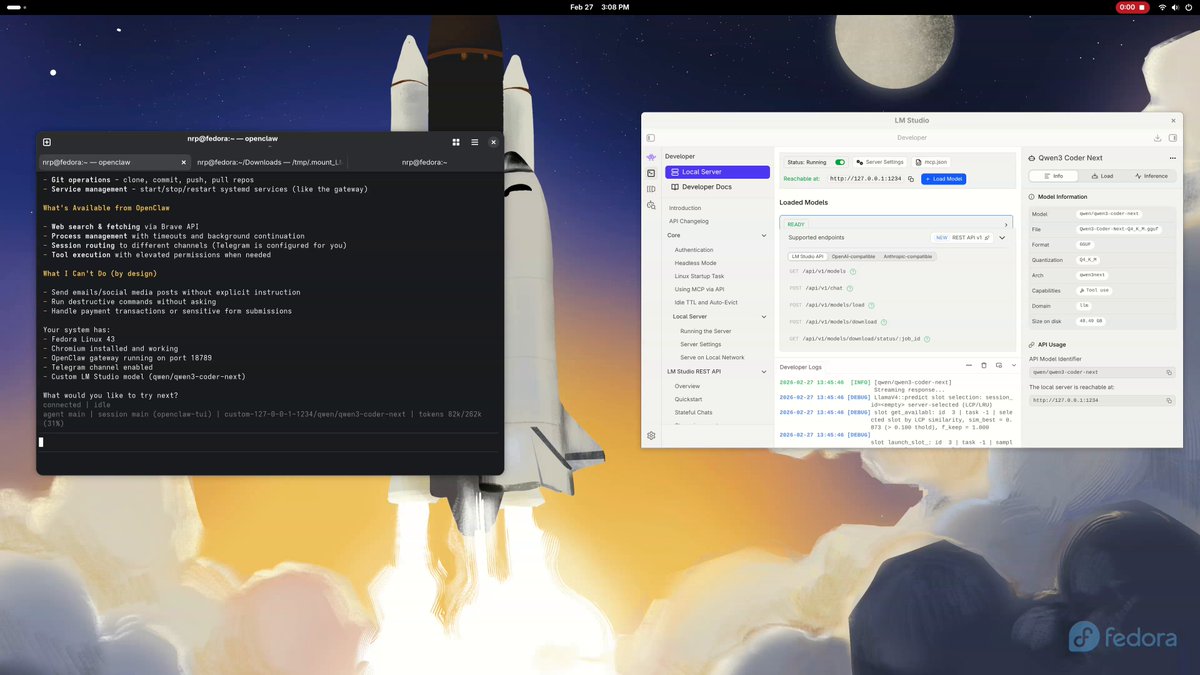Copy the server address http://127.0.0.1:1234
The height and width of the screenshot is (675, 1200).
tap(911, 179)
